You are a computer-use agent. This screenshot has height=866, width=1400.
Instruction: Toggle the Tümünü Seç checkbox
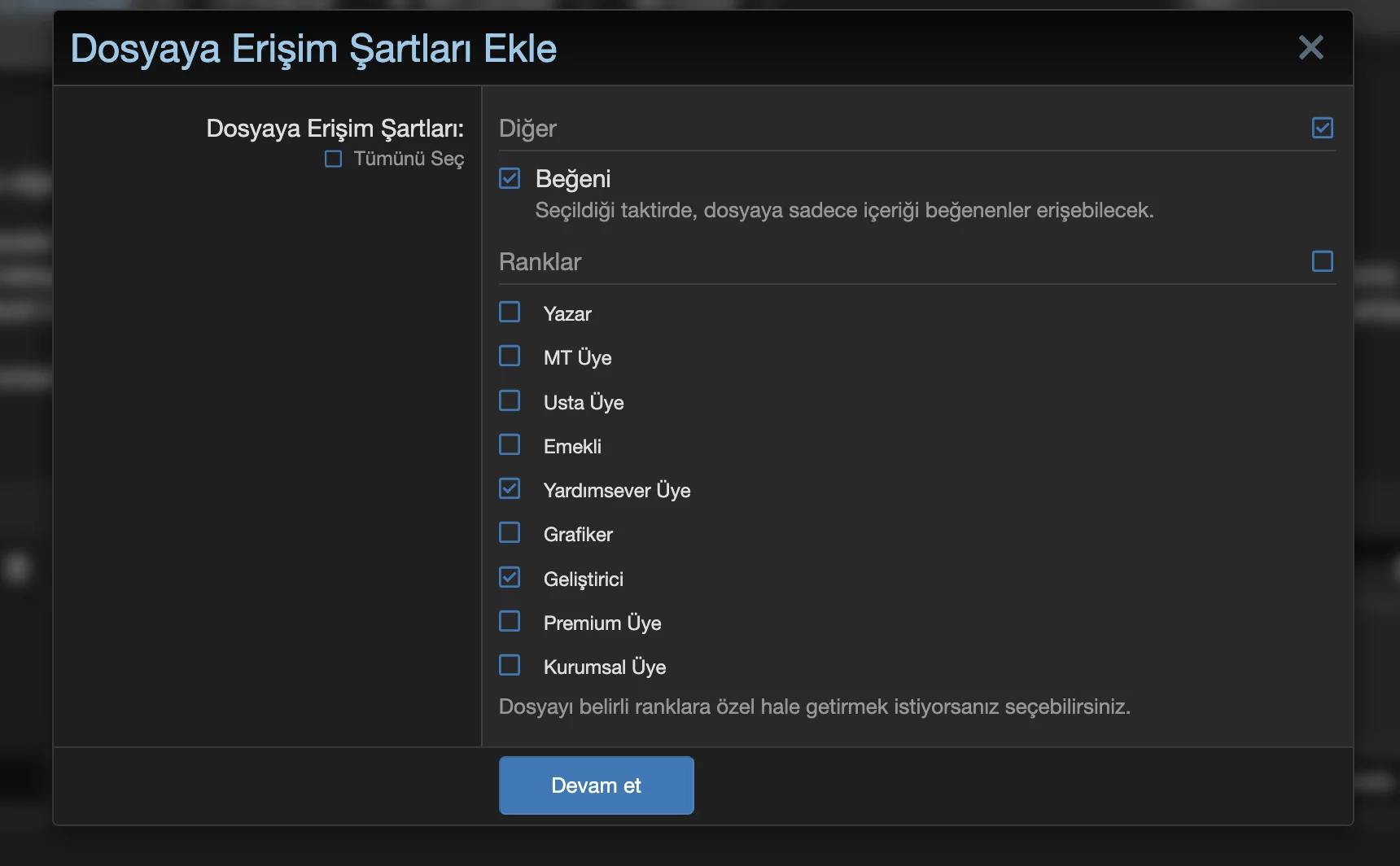click(x=333, y=159)
